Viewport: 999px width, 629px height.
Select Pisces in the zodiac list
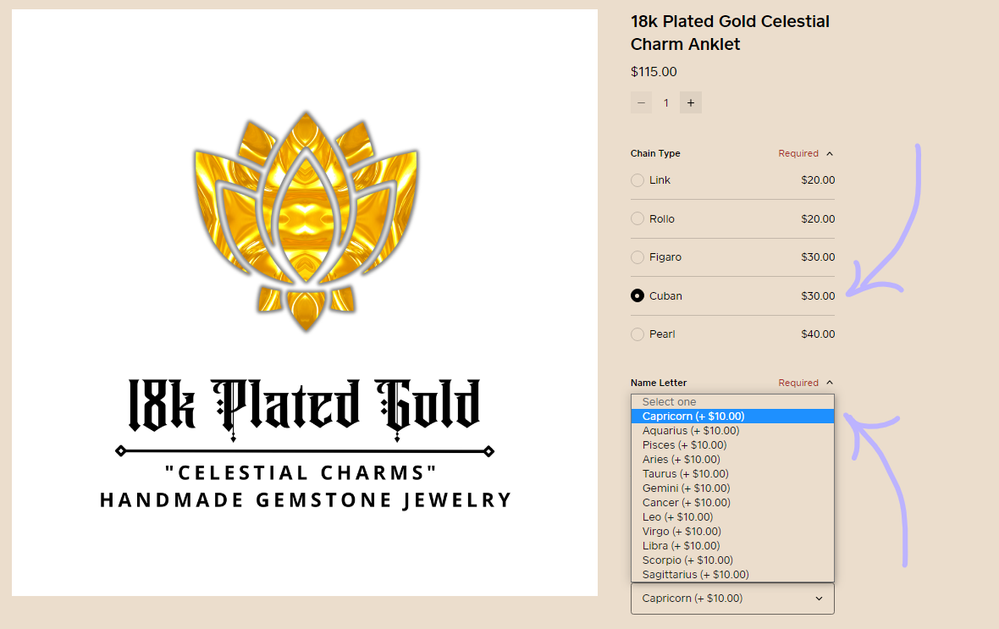[684, 445]
